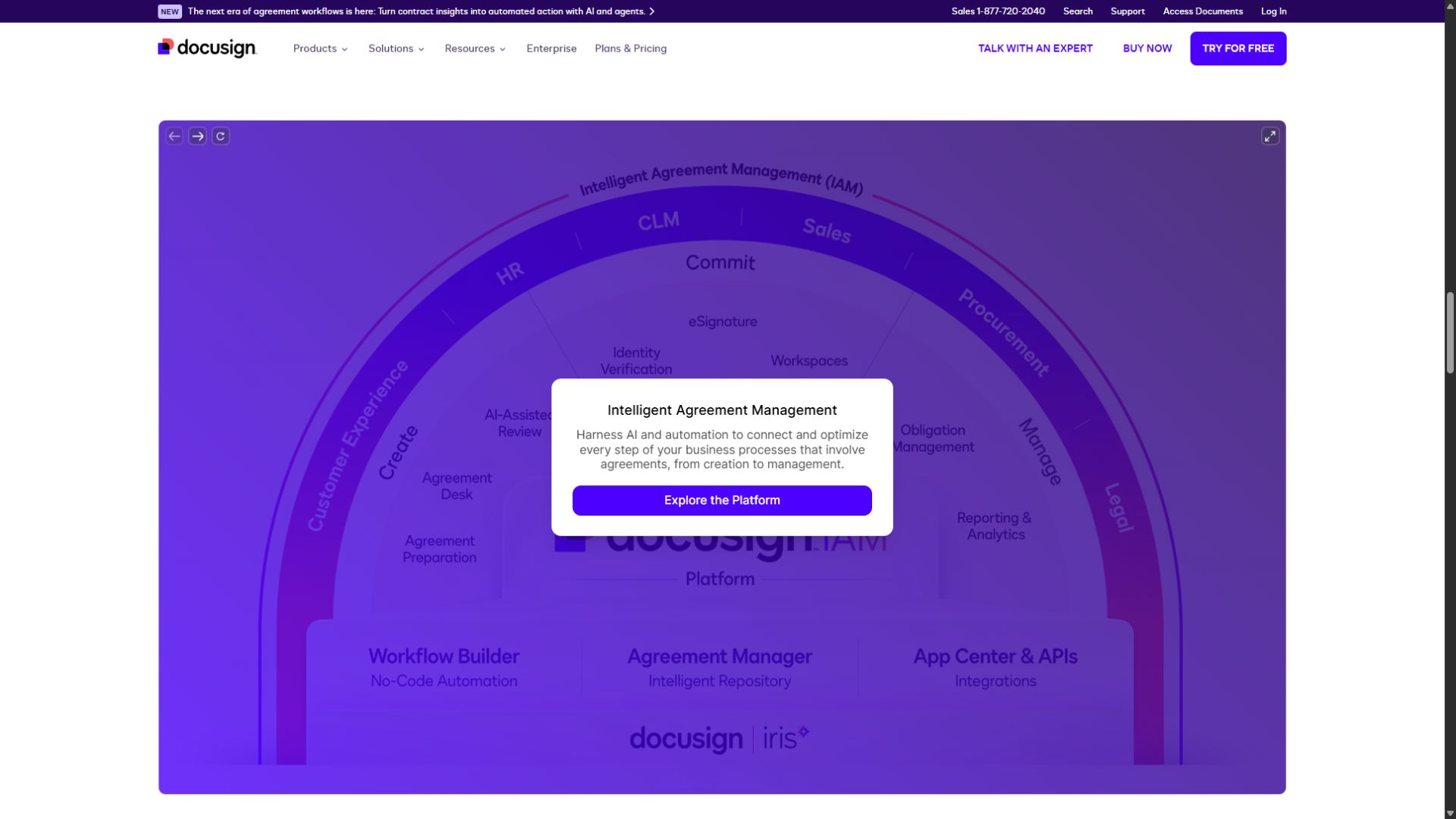Select Reporting & Analytics in the diagram
This screenshot has height=819, width=1456.
pos(995,526)
